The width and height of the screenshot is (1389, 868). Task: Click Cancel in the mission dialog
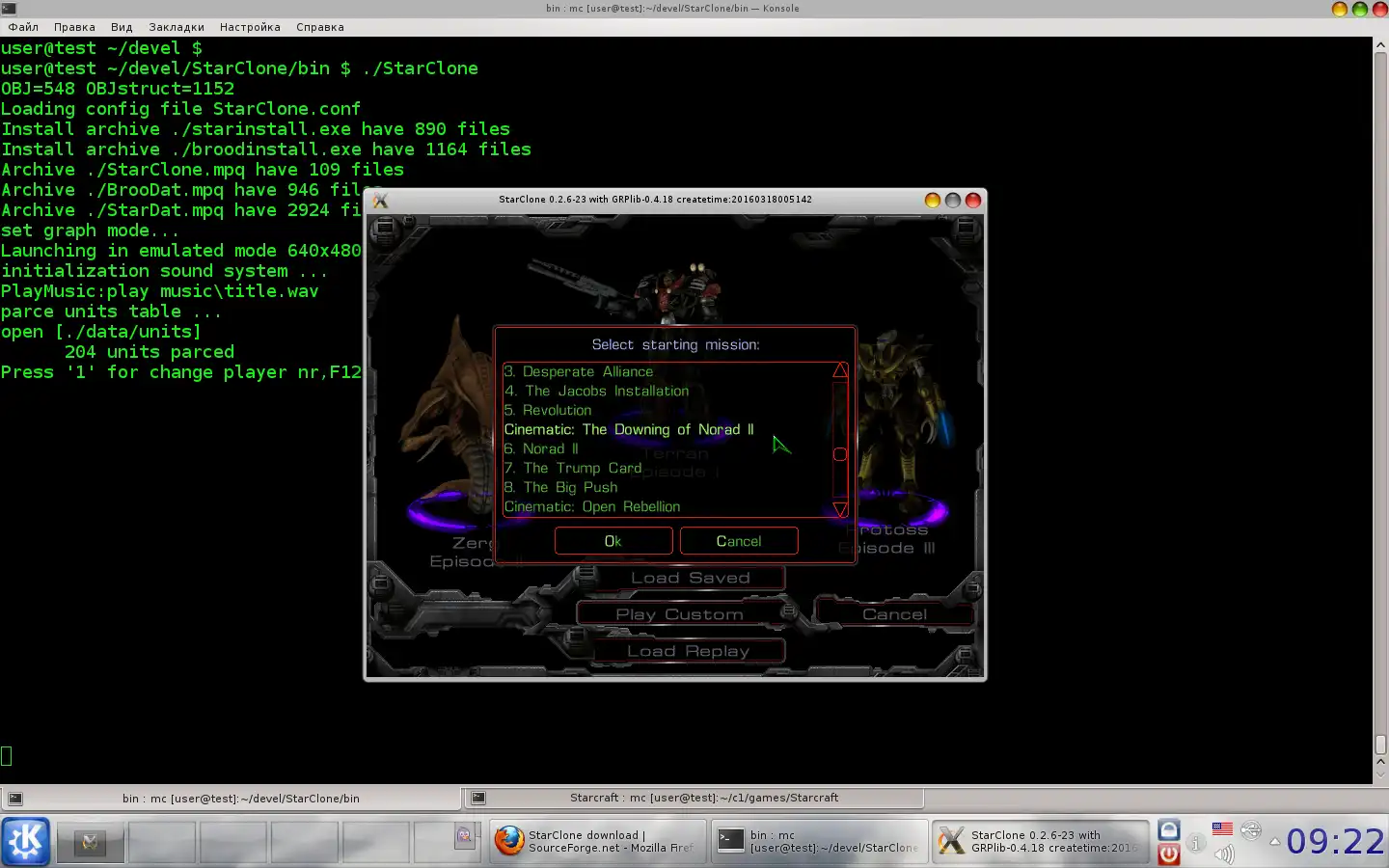coord(739,541)
